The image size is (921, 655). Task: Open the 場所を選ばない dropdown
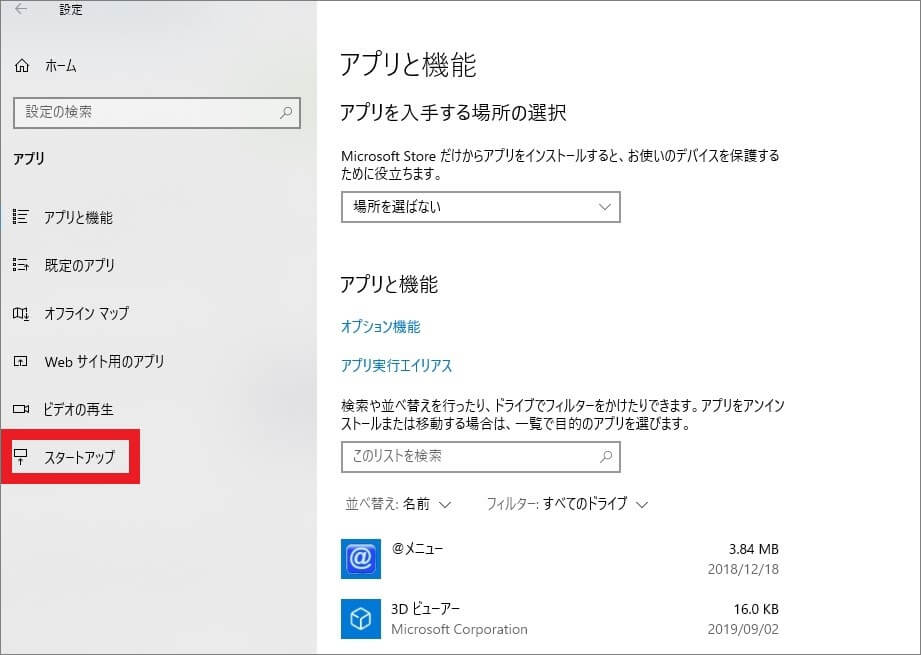480,207
